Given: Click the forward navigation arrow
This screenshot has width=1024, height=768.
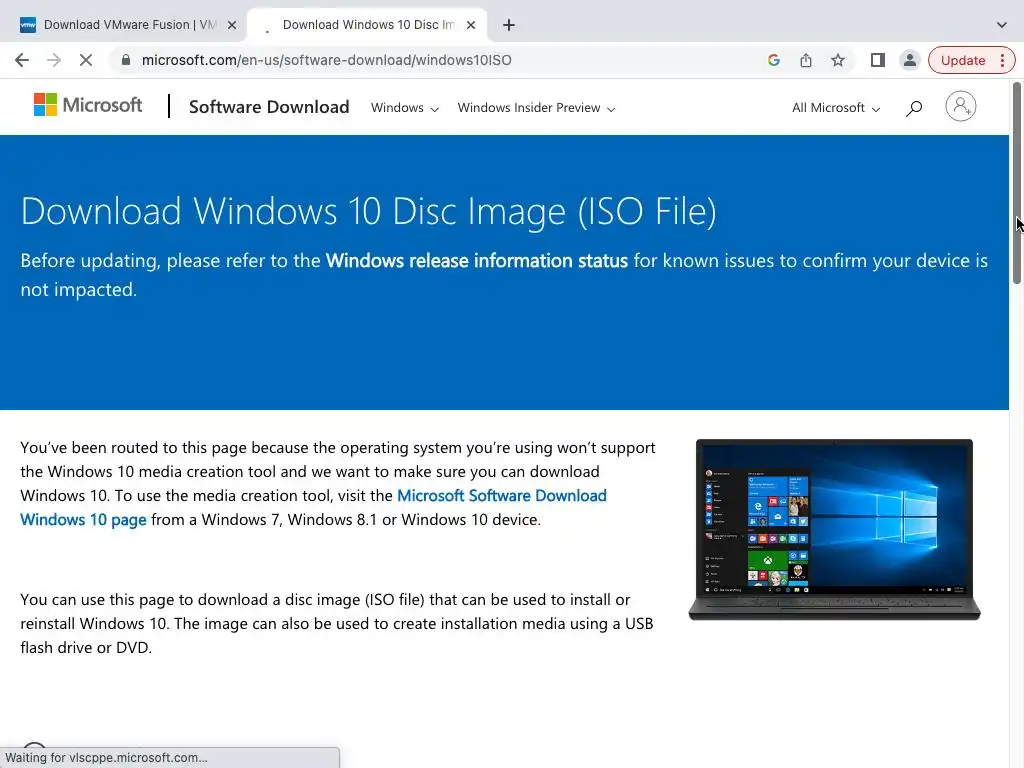Looking at the screenshot, I should tap(54, 60).
